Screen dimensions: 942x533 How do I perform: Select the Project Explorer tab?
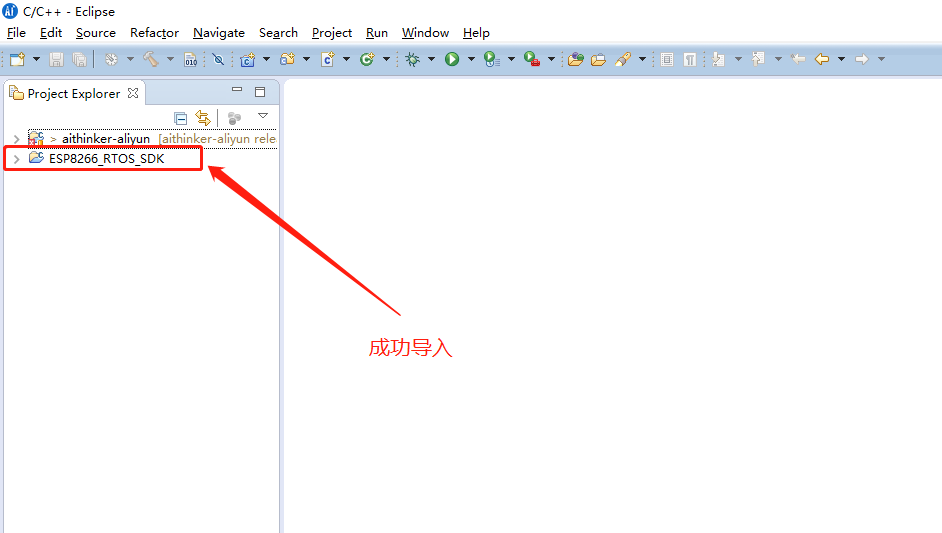[x=74, y=94]
